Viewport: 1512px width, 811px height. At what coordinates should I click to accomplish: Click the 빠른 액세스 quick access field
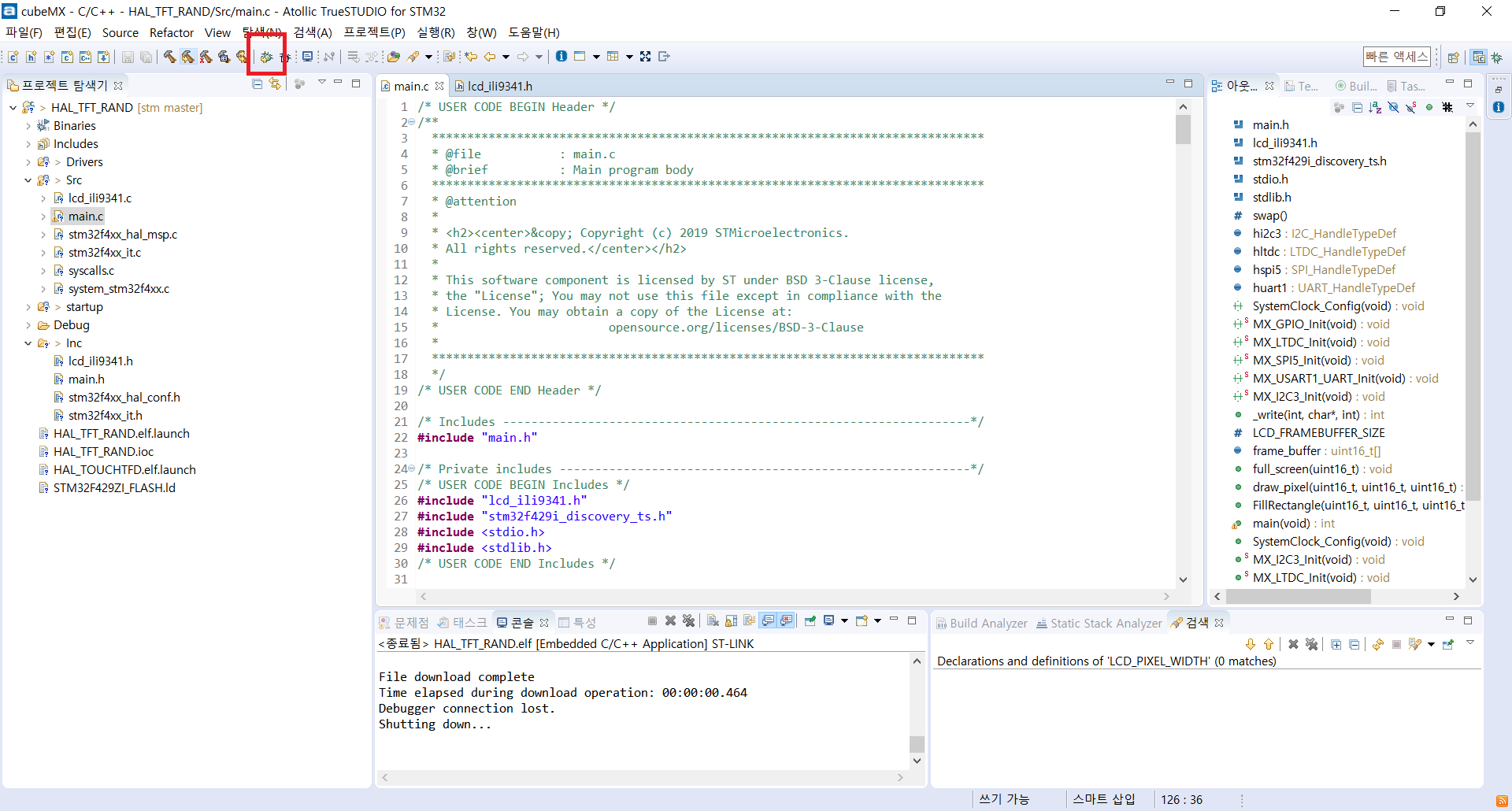click(x=1397, y=57)
